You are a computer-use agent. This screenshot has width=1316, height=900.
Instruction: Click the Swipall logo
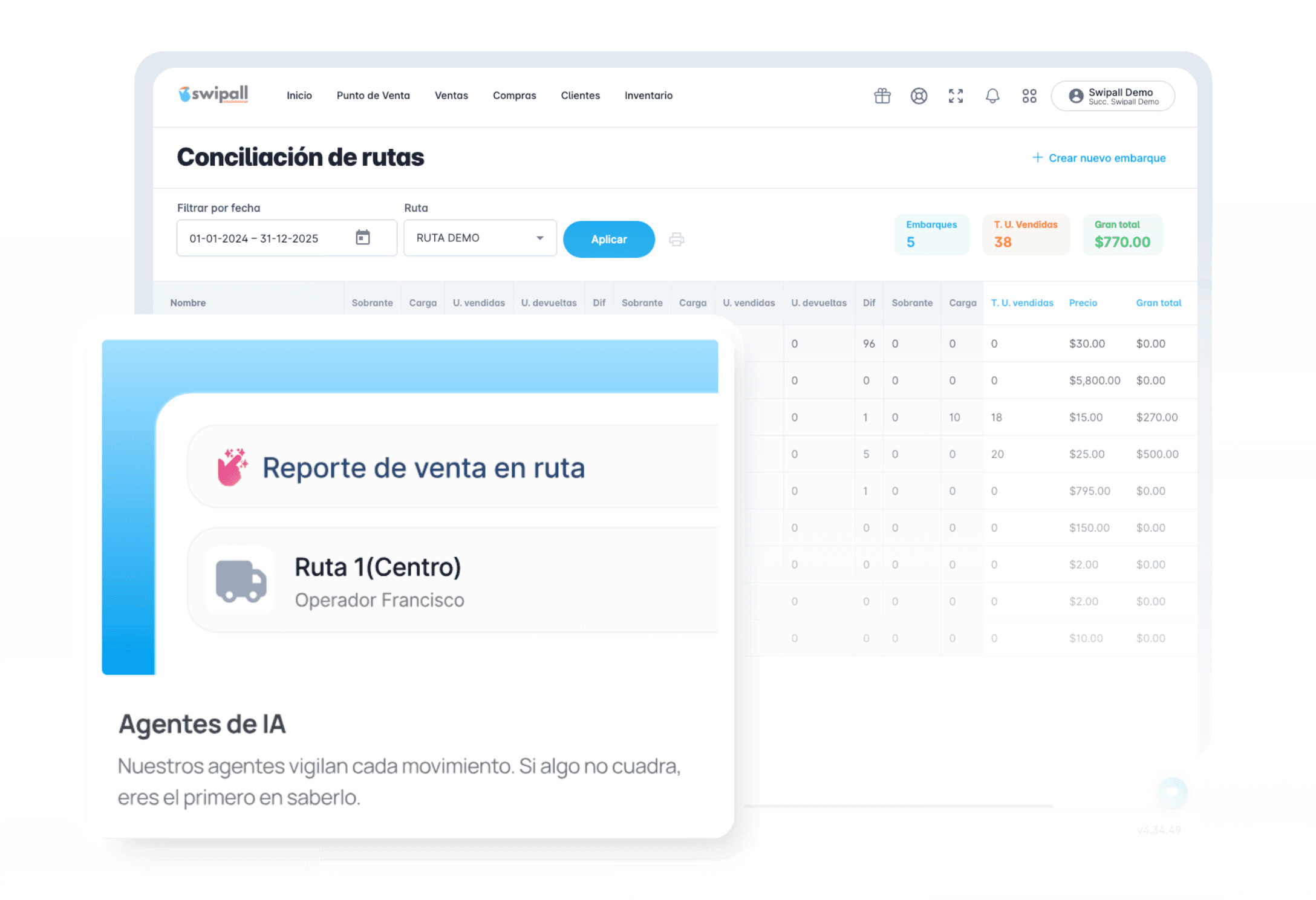[x=213, y=95]
